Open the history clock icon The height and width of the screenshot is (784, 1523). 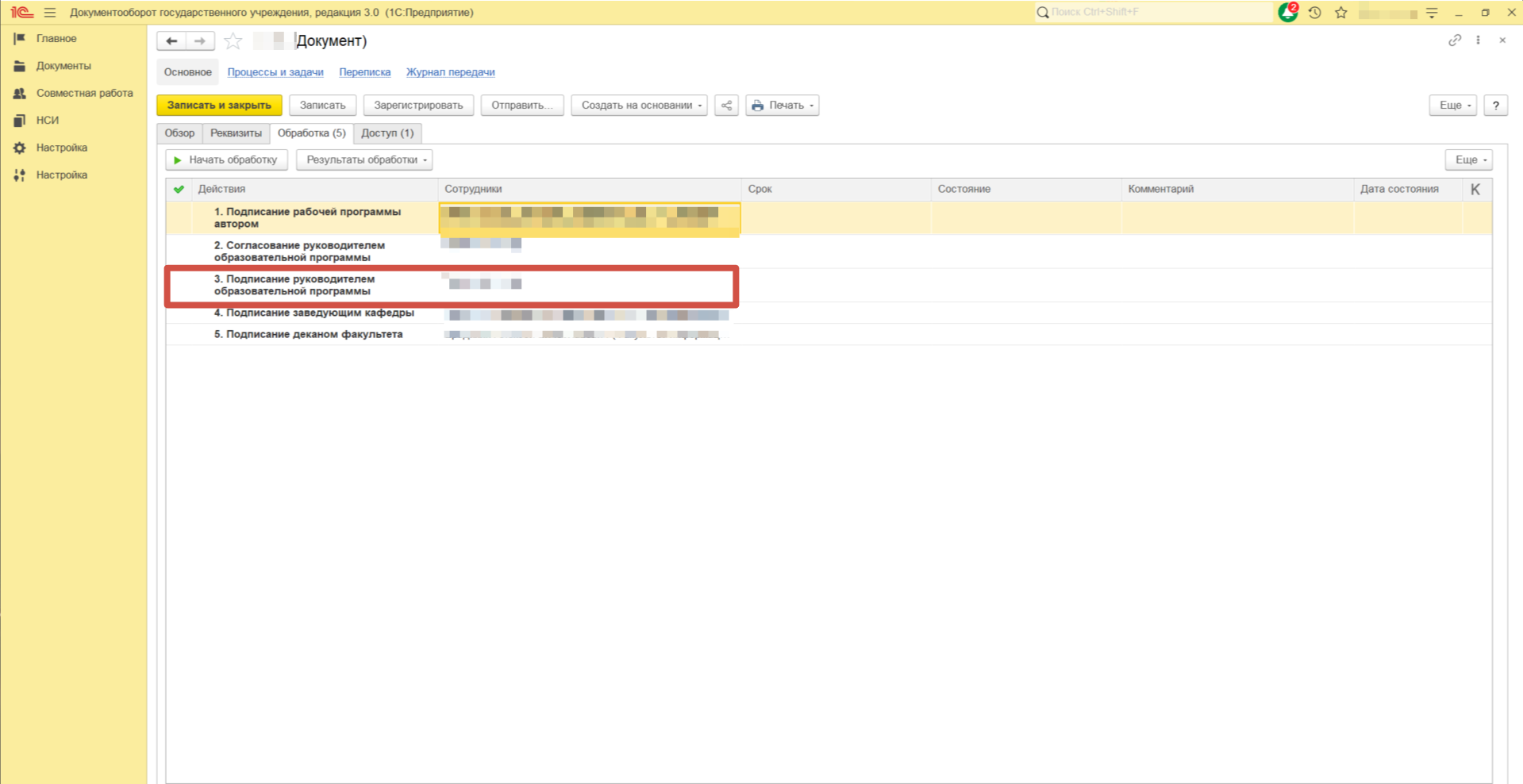click(1314, 13)
